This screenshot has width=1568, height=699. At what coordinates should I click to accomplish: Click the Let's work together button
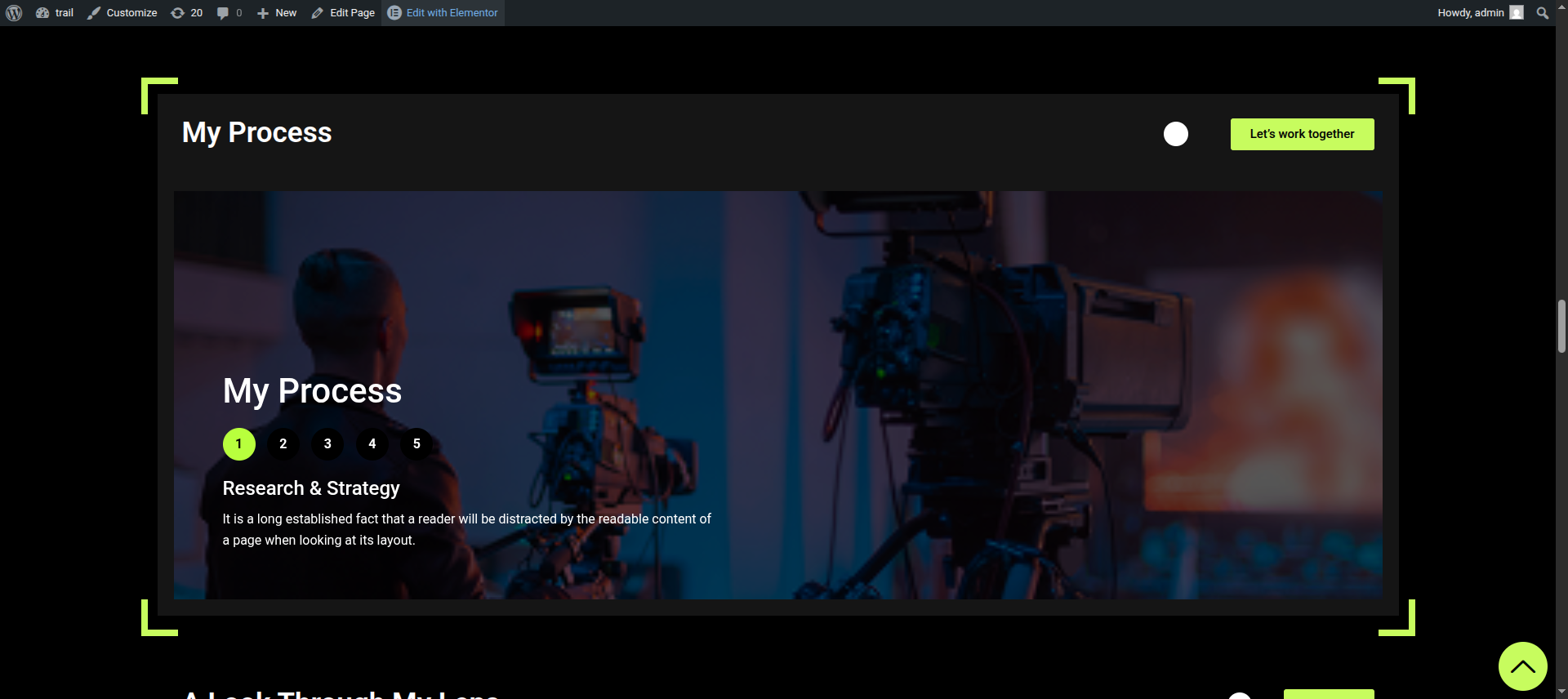[1302, 134]
